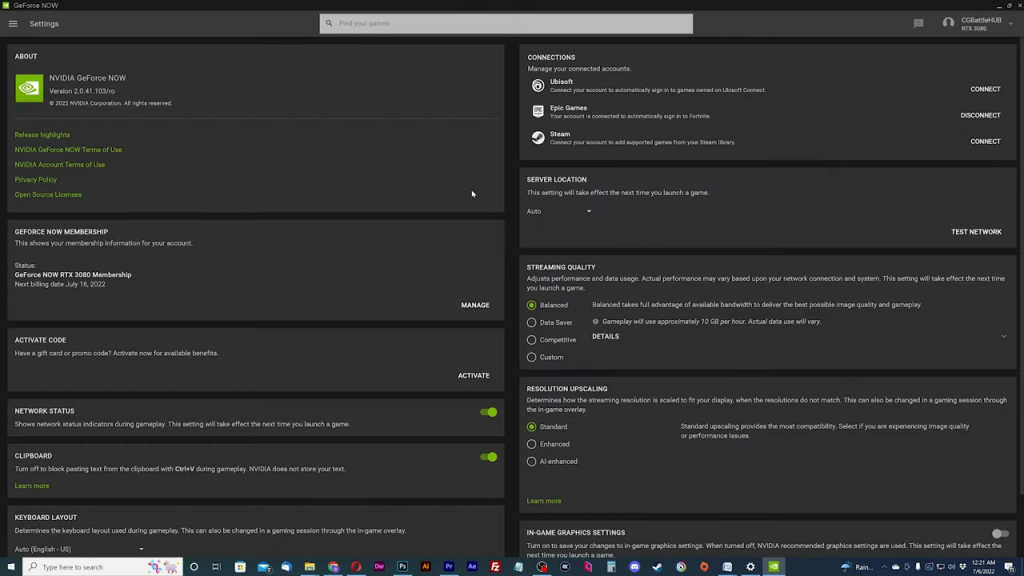
Task: Click the search magnifier in the games search bar
Action: [329, 24]
